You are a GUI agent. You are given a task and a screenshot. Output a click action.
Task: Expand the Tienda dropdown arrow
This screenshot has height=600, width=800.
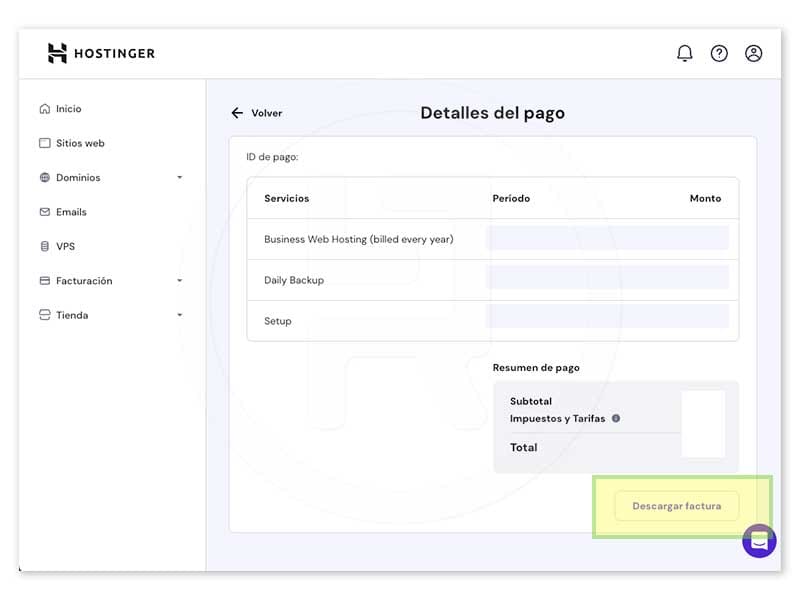[x=180, y=315]
